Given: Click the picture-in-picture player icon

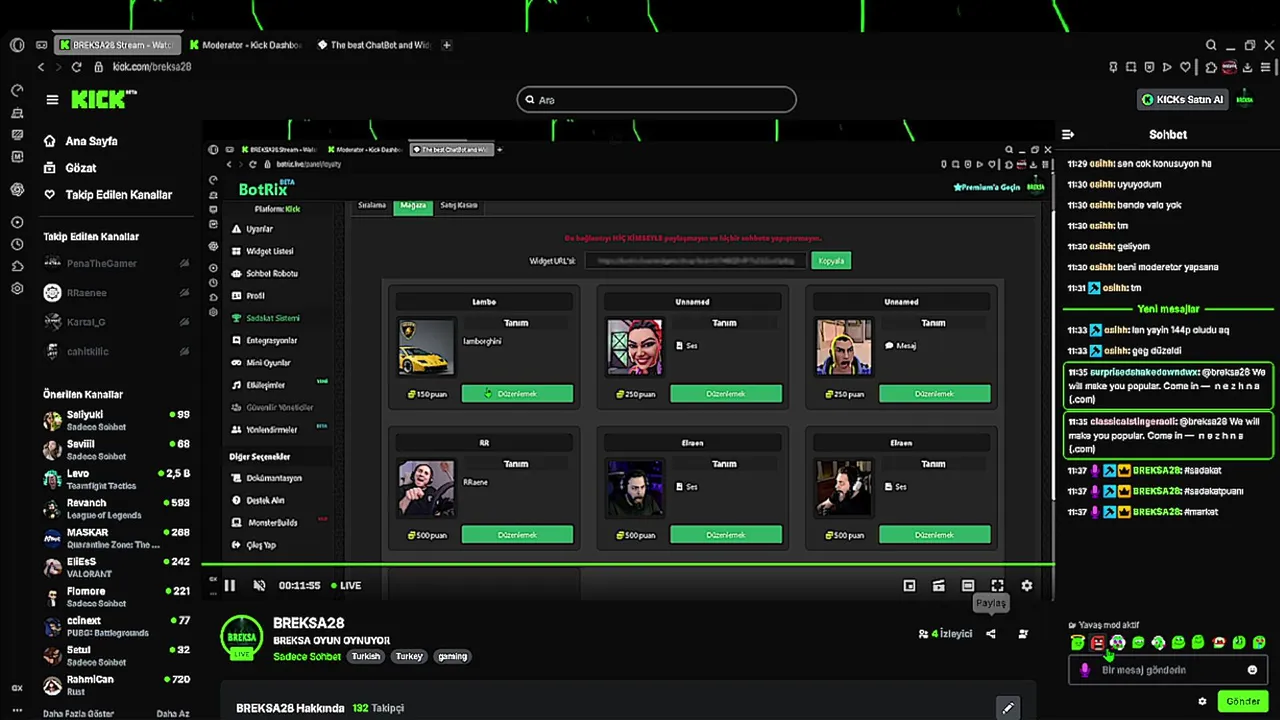Looking at the screenshot, I should 909,586.
